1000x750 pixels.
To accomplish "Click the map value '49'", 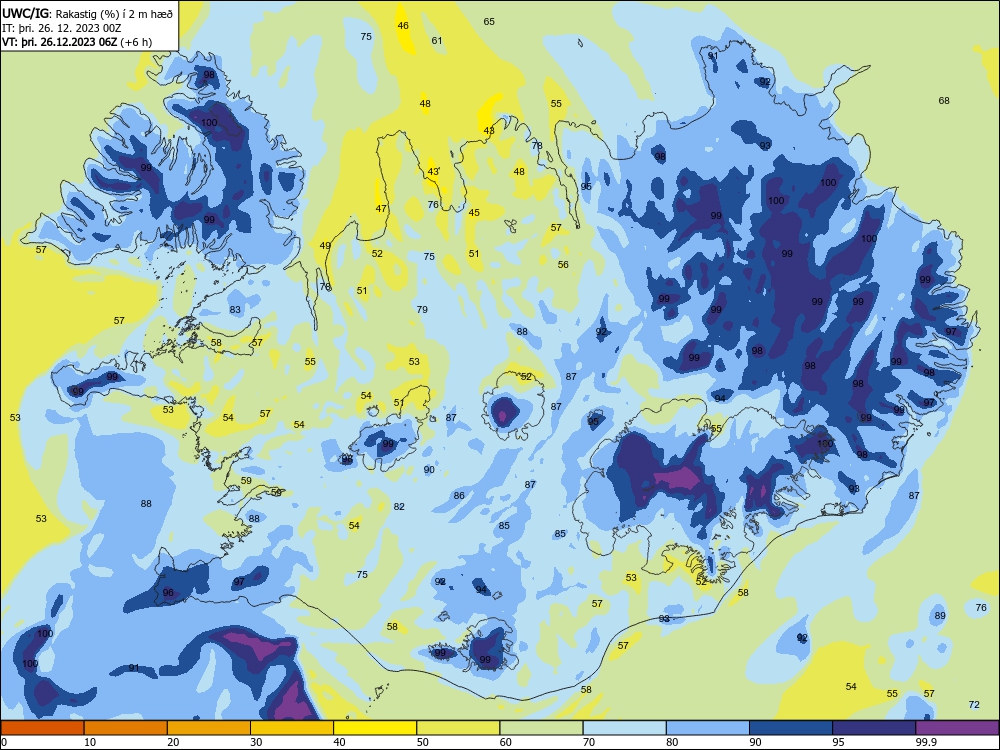I will 325,246.
